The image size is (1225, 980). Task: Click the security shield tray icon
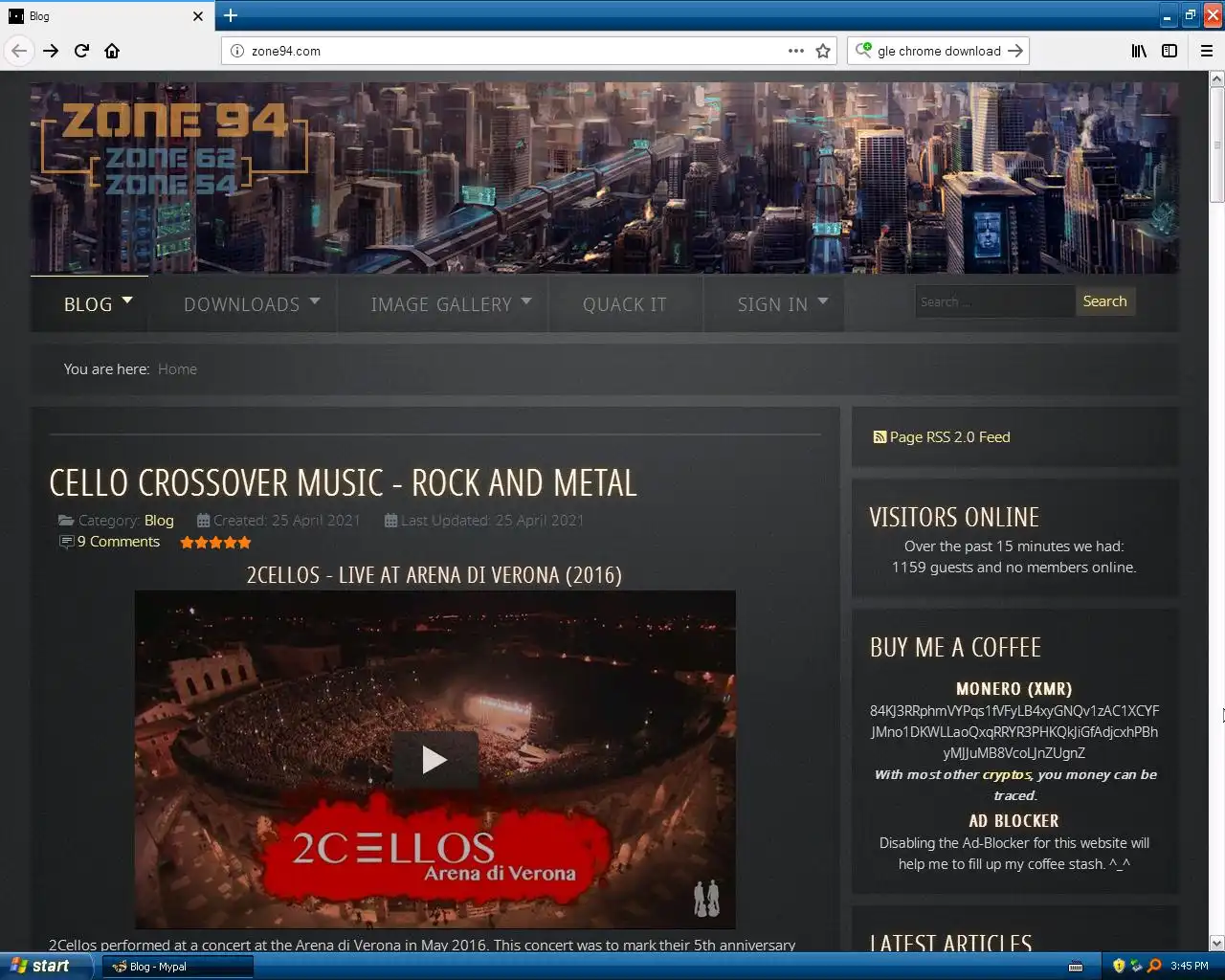point(1119,966)
